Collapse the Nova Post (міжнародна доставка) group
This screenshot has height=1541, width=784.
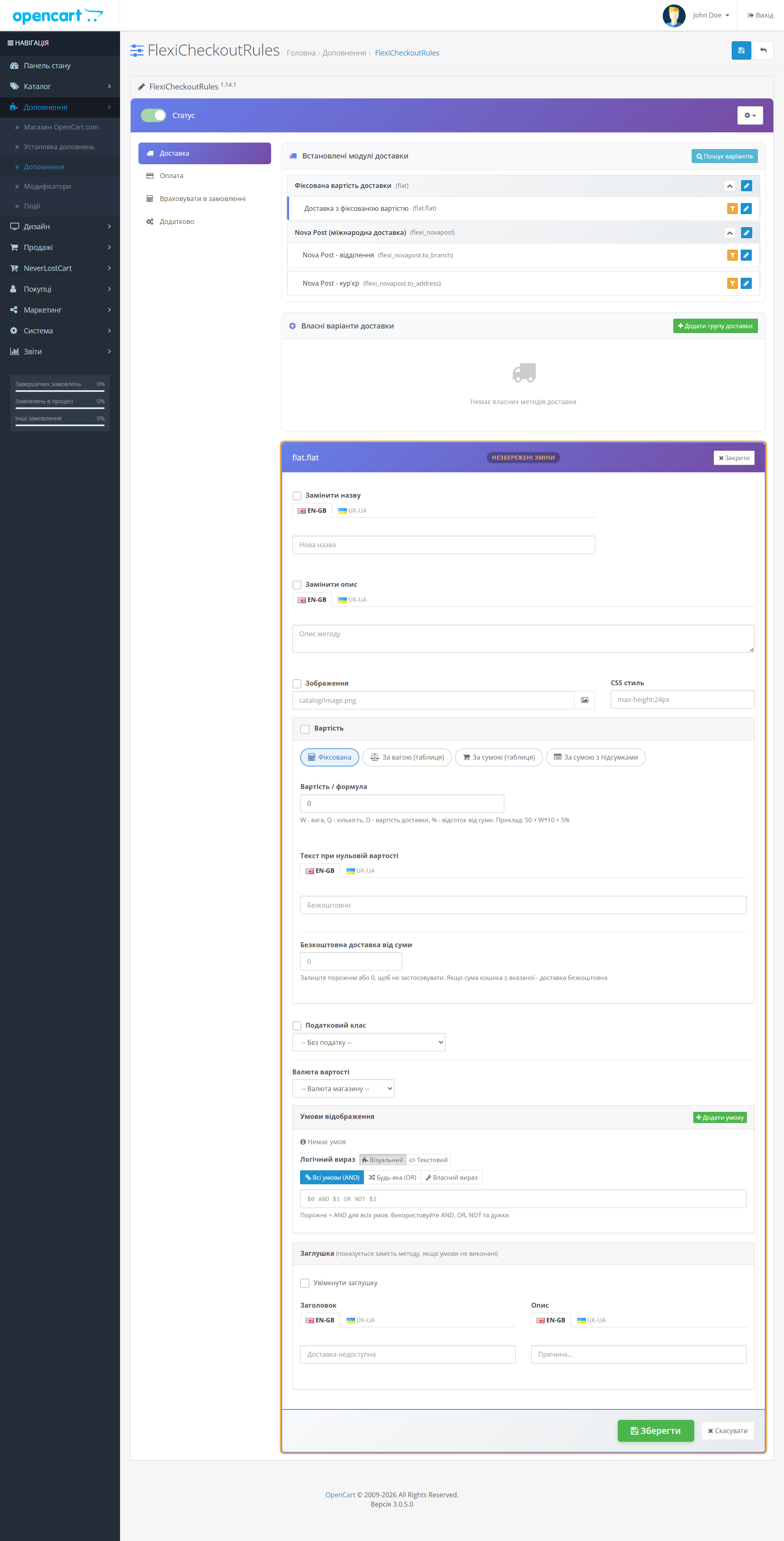730,233
